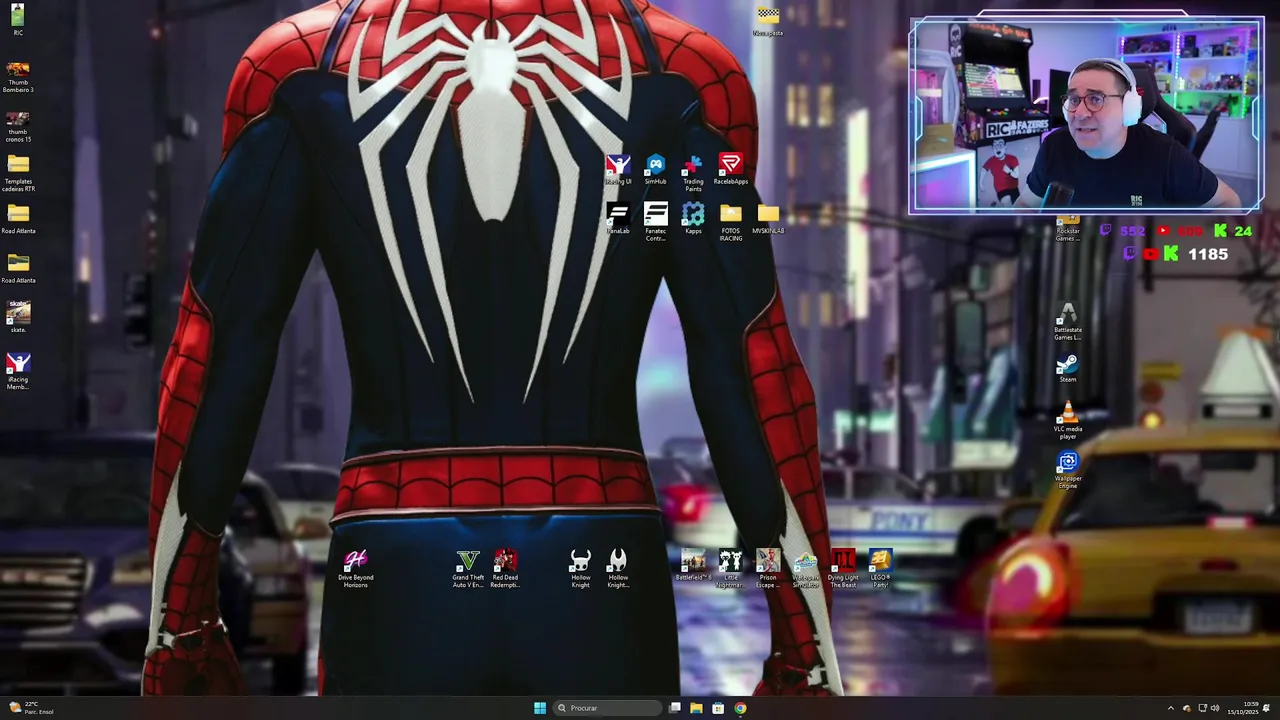This screenshot has height=720, width=1280.
Task: Open the Fanatec Control Panel shortcut
Action: tap(655, 222)
